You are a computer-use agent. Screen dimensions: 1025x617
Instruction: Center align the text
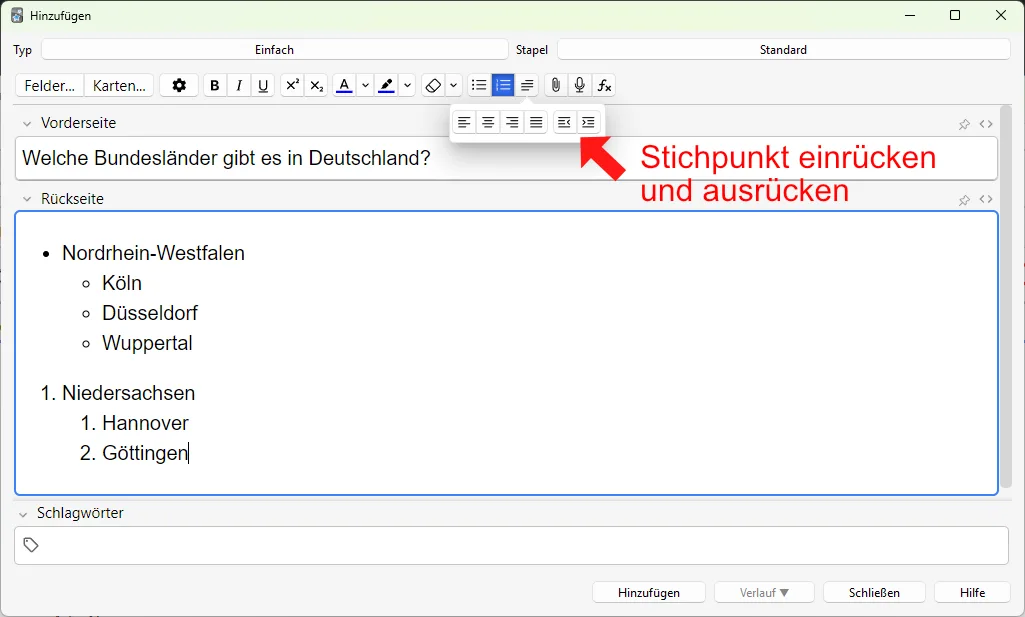tap(488, 123)
